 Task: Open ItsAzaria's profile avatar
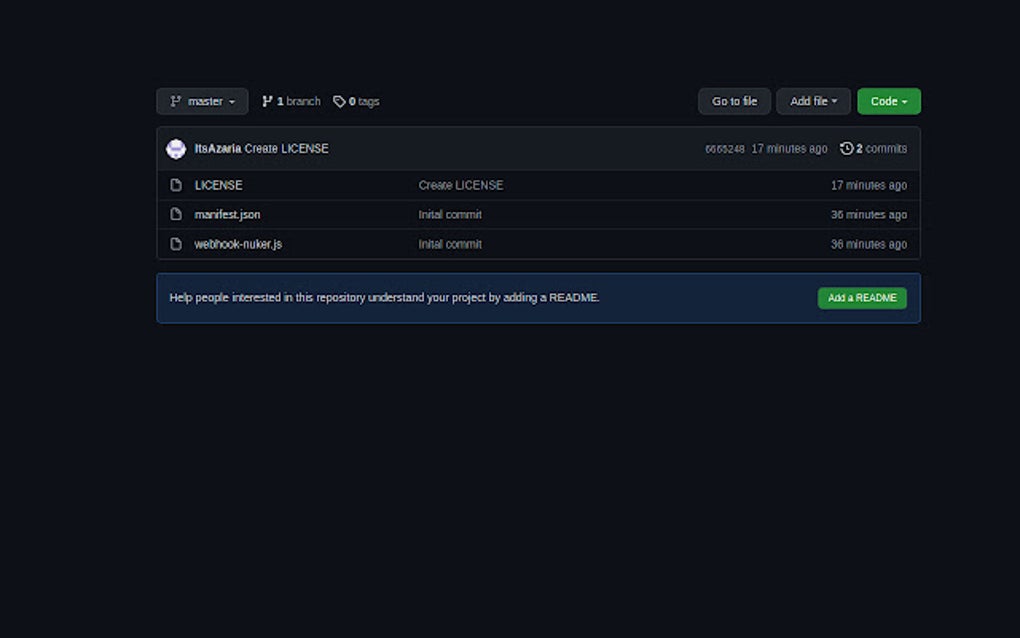pyautogui.click(x=176, y=147)
